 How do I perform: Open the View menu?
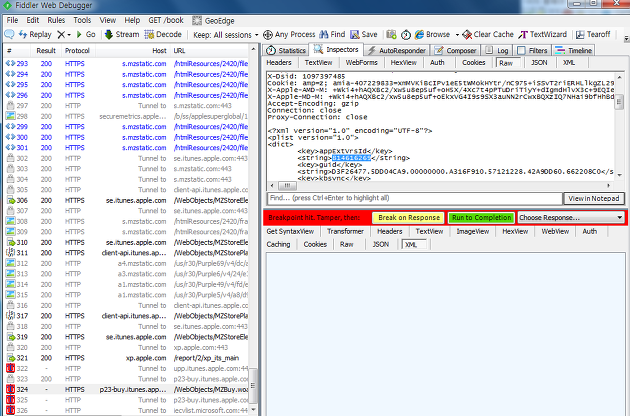pyautogui.click(x=108, y=20)
